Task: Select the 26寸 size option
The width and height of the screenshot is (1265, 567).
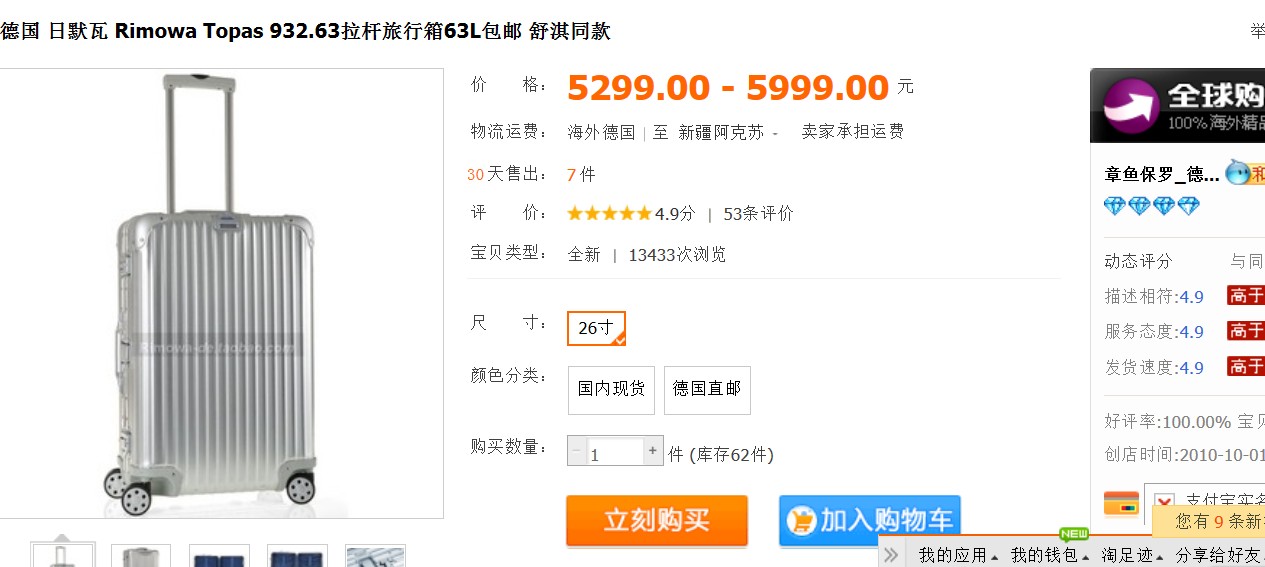Action: click(x=596, y=328)
